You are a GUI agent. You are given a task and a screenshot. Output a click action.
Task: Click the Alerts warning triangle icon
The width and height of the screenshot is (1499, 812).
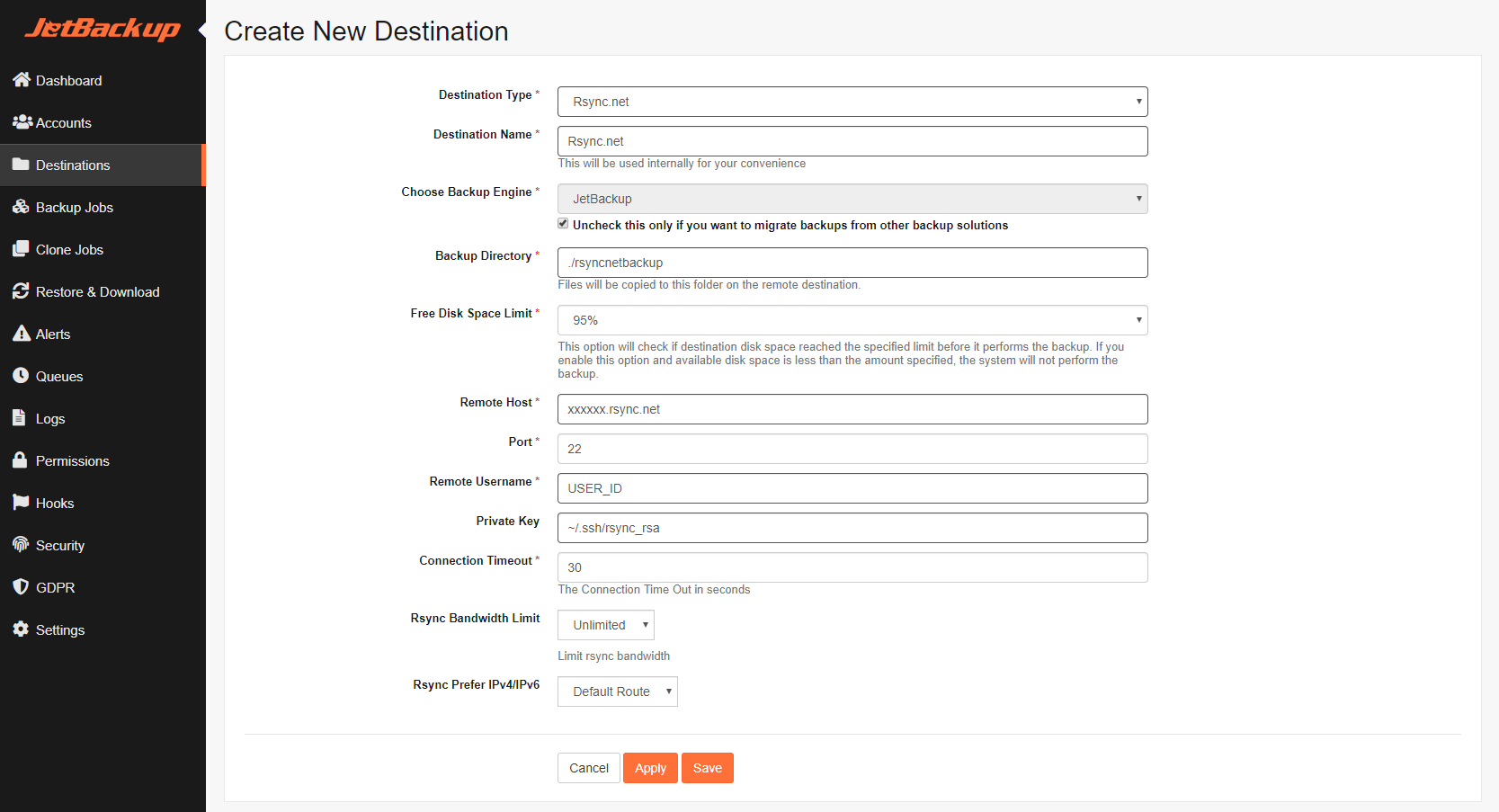point(22,334)
